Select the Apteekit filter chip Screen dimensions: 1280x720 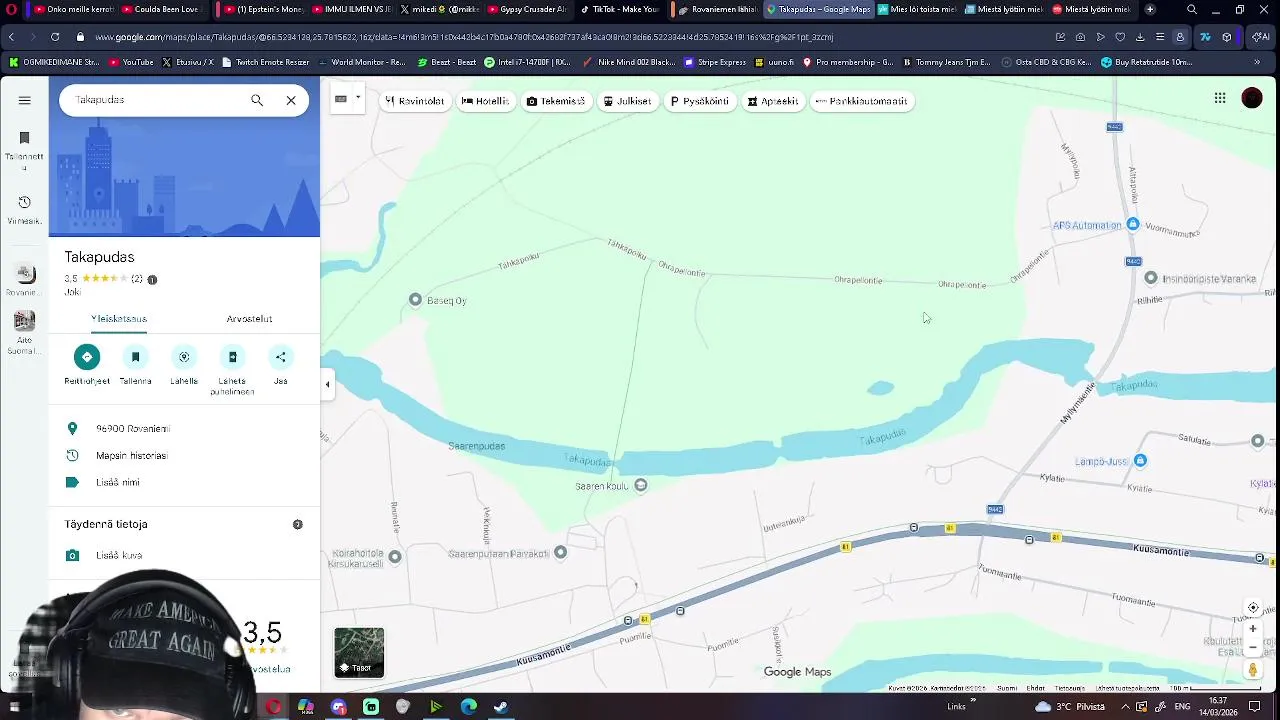pos(773,101)
